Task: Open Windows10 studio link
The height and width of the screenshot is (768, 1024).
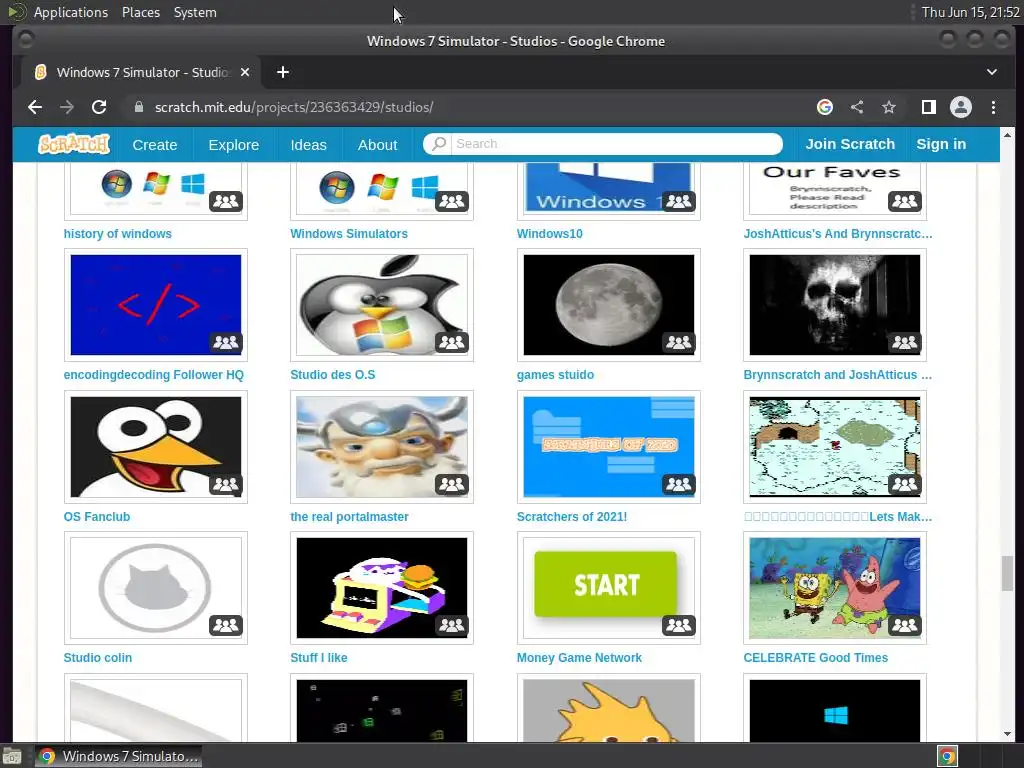Action: point(549,234)
